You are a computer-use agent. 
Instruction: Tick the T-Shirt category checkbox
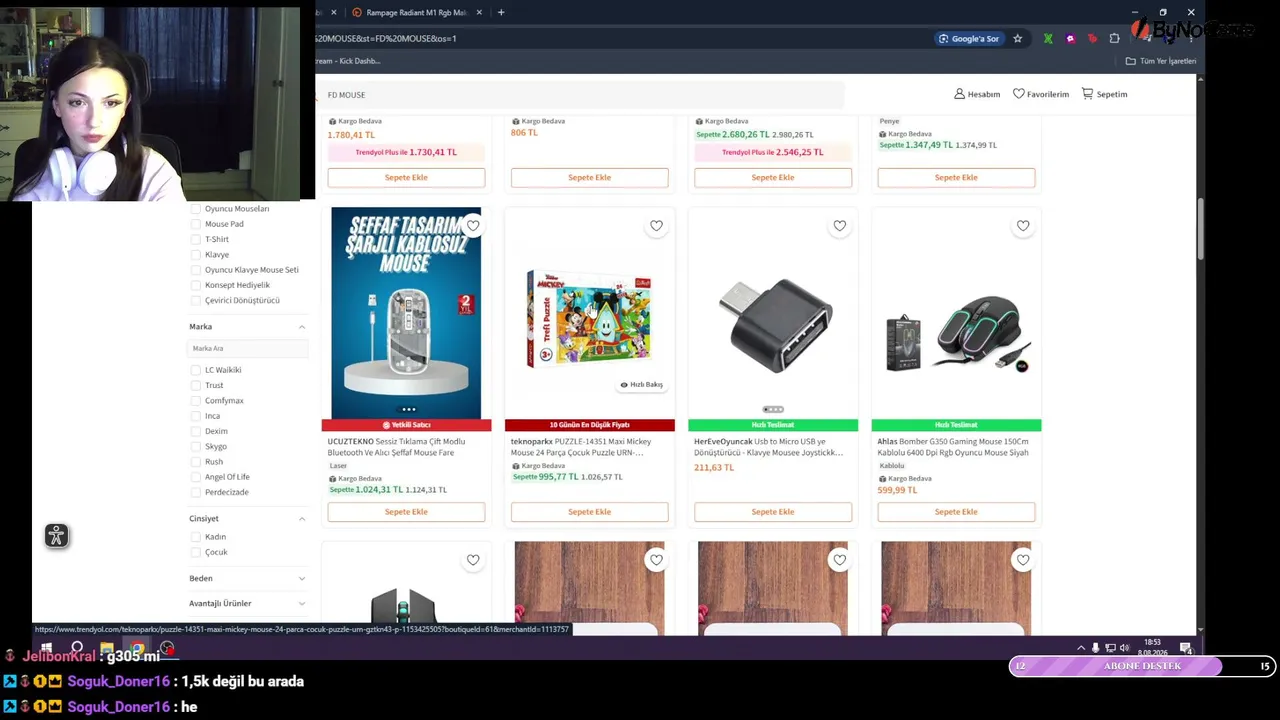[196, 239]
